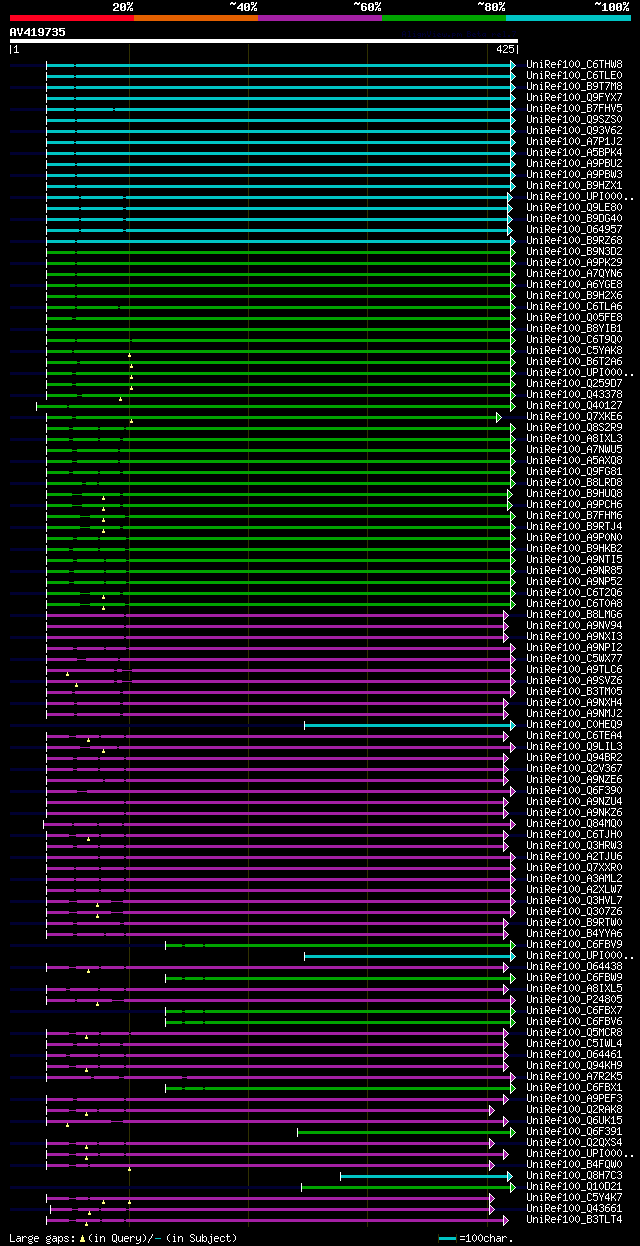The width and height of the screenshot is (640, 1246).
Task: Click label UniRef100_Q8H7C3
Action: (574, 1175)
